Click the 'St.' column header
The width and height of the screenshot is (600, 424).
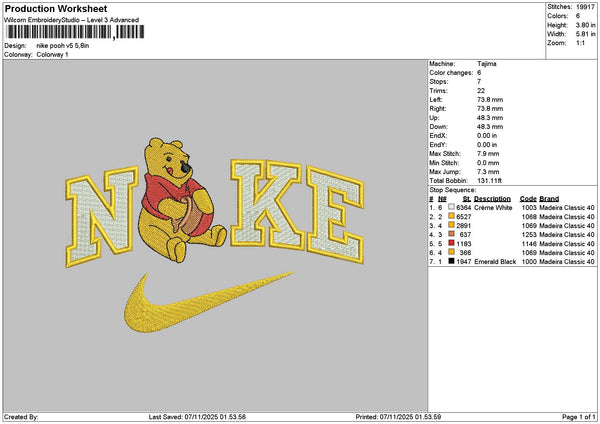point(466,199)
